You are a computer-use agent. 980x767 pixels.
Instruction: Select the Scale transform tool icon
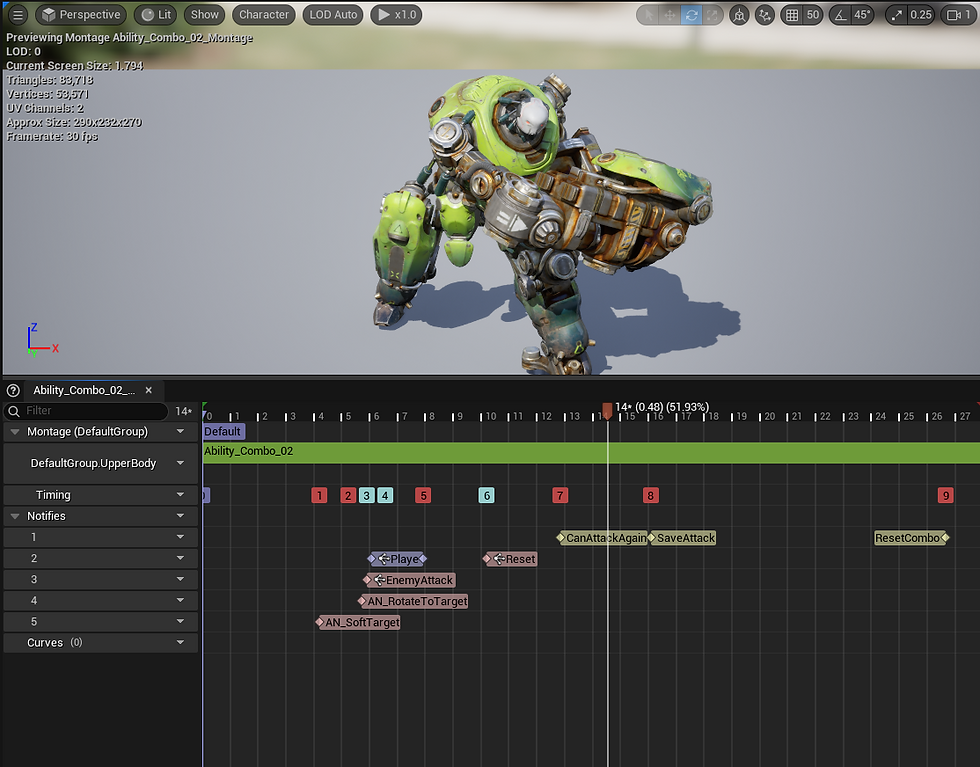coord(713,15)
